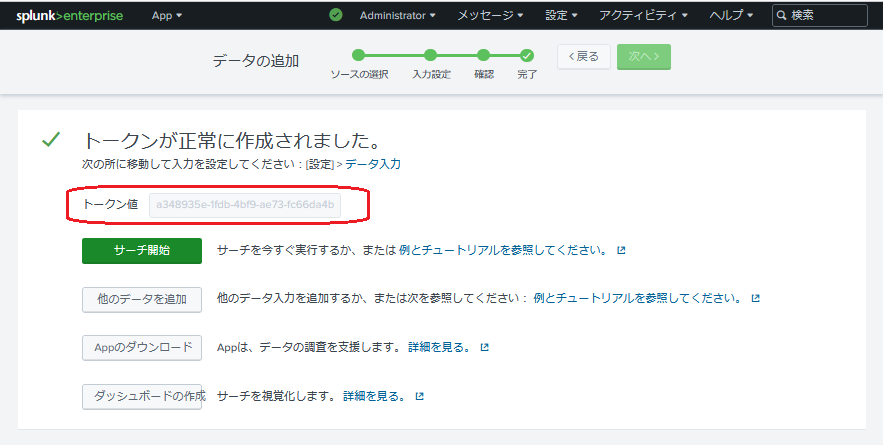Click external link icon on the 他のデータを追加 row
This screenshot has width=883, height=445.
point(756,298)
